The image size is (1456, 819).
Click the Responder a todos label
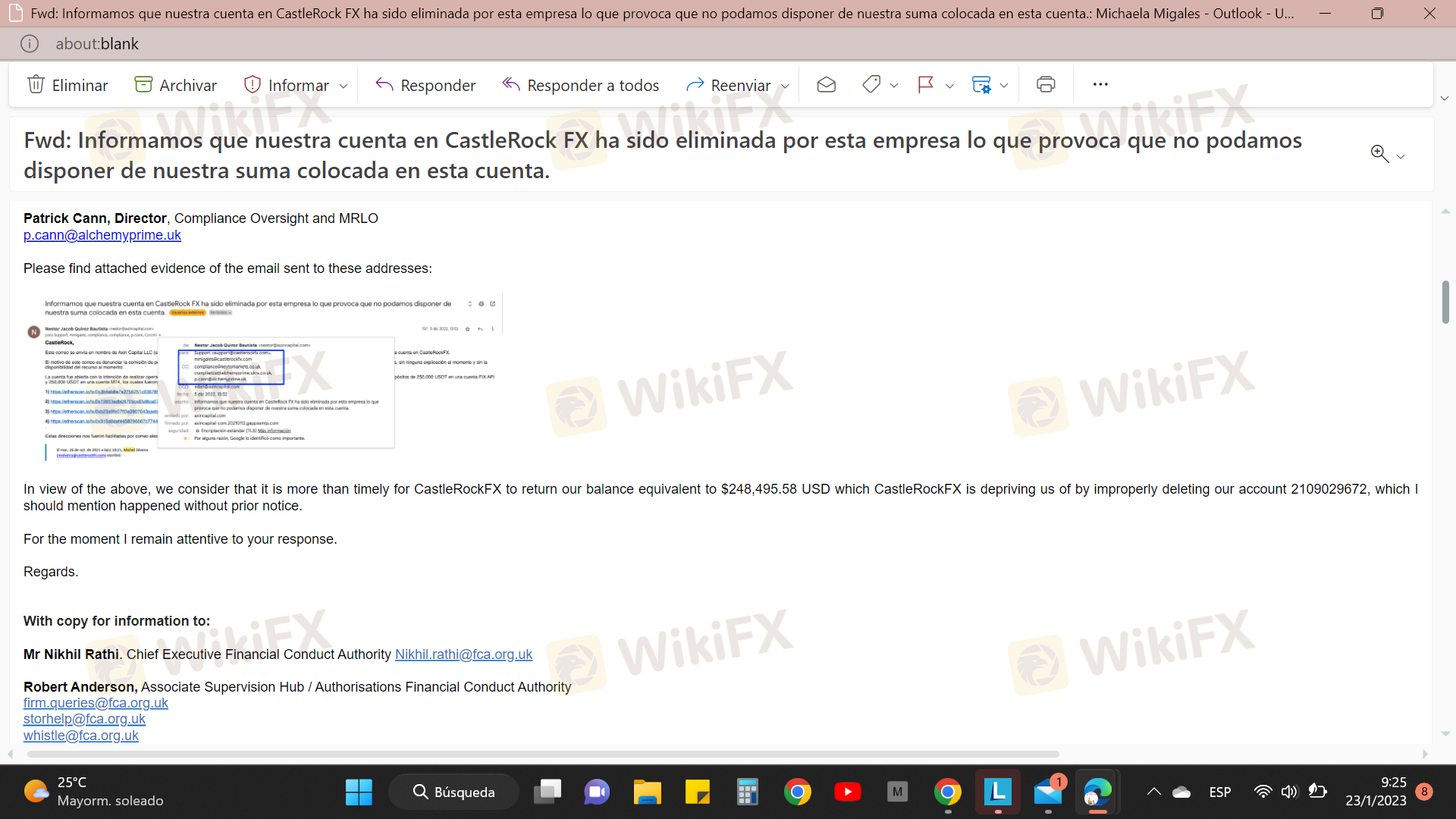[x=593, y=86]
